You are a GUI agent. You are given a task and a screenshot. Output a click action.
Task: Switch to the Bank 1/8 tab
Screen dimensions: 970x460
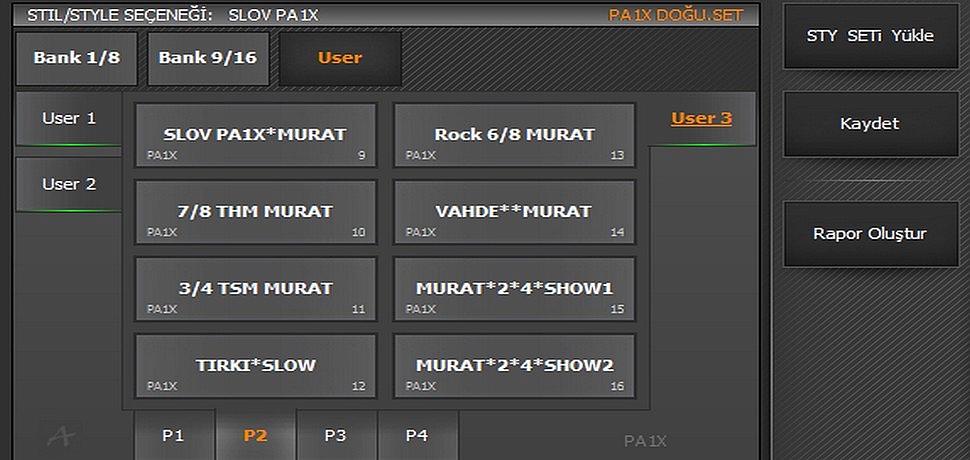click(76, 58)
